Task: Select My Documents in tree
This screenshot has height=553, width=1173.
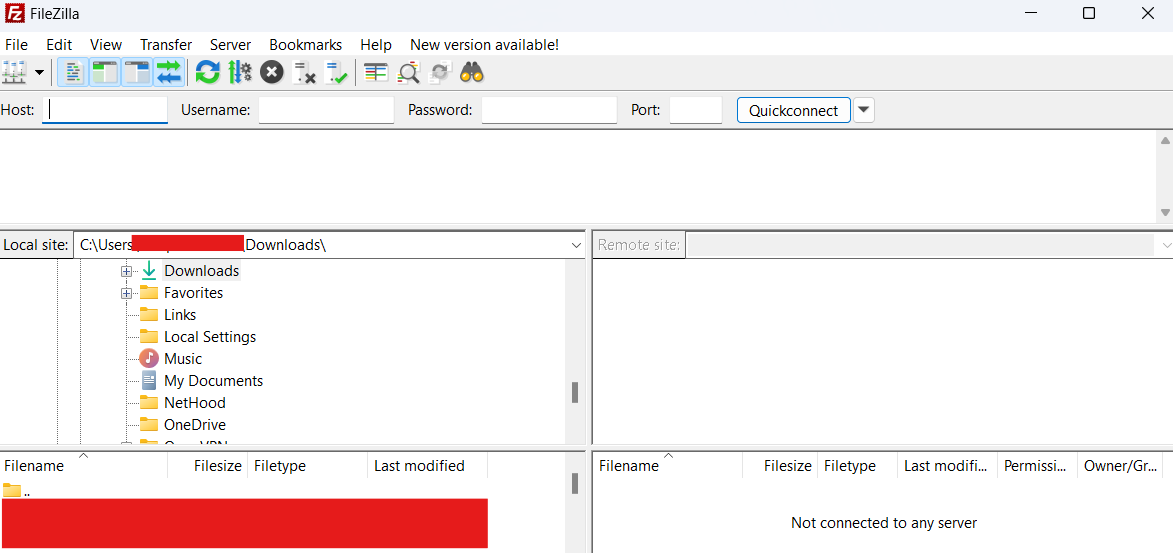Action: (213, 381)
